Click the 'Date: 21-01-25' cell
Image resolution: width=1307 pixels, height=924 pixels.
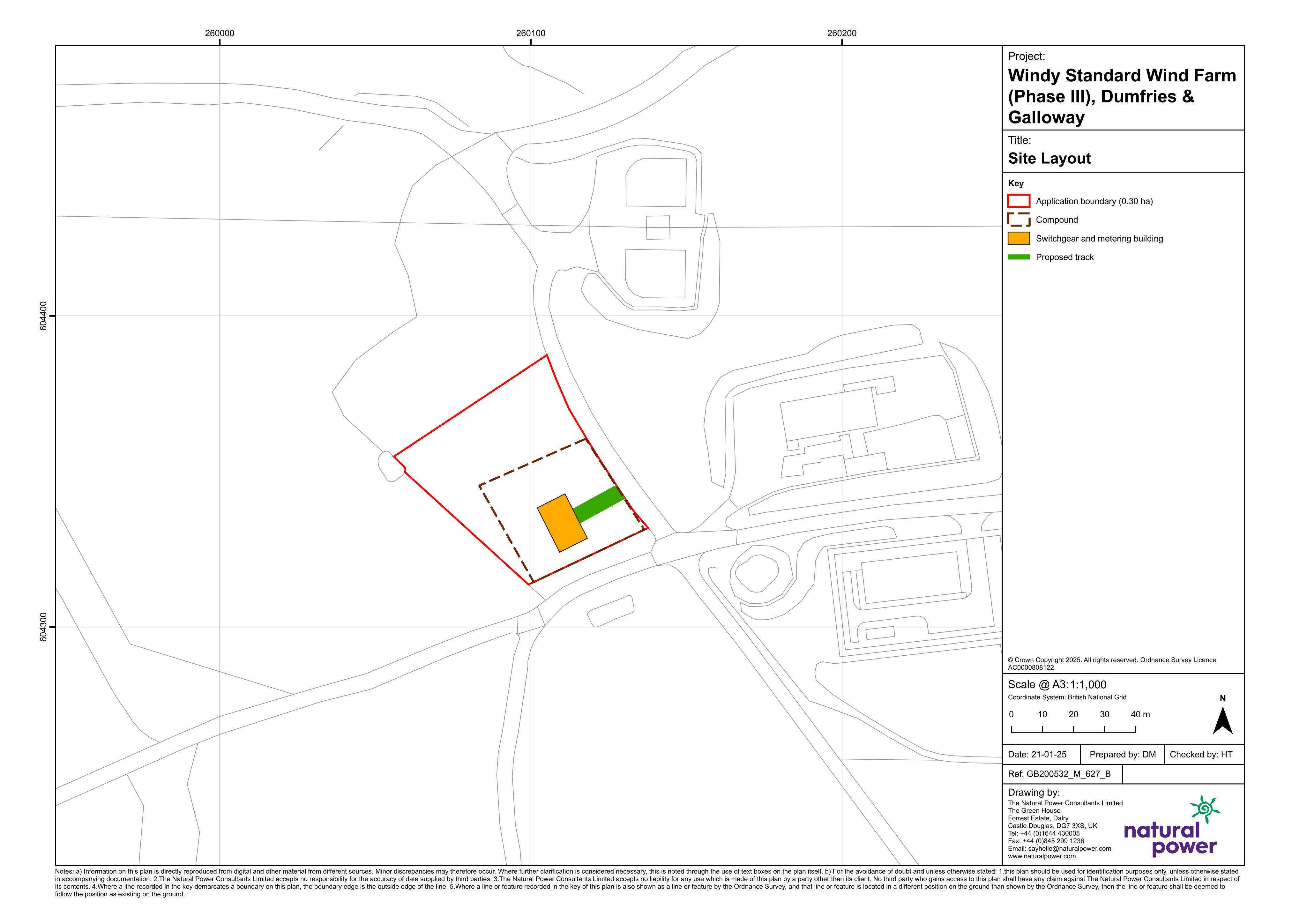(1041, 755)
